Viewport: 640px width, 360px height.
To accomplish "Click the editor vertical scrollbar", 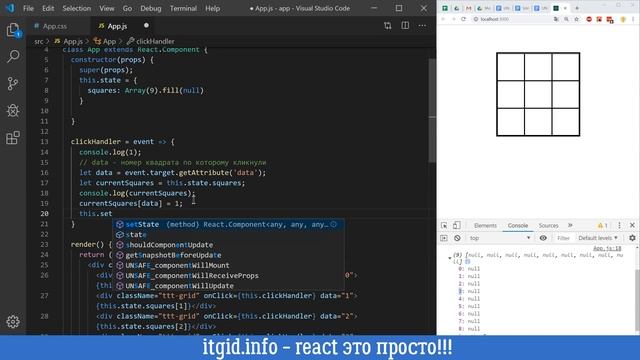I will point(432,110).
